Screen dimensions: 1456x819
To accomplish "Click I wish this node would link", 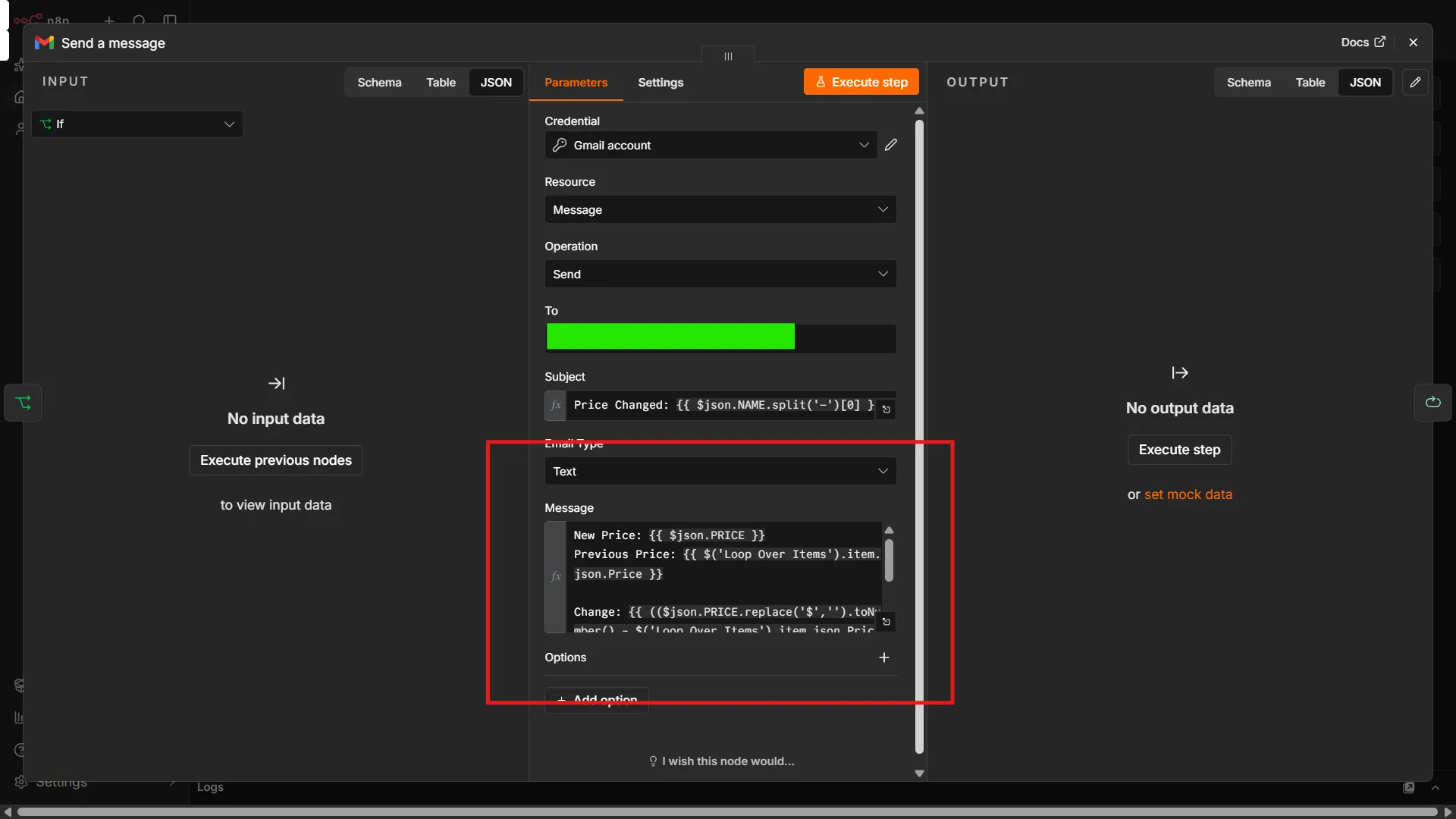I will 721,761.
